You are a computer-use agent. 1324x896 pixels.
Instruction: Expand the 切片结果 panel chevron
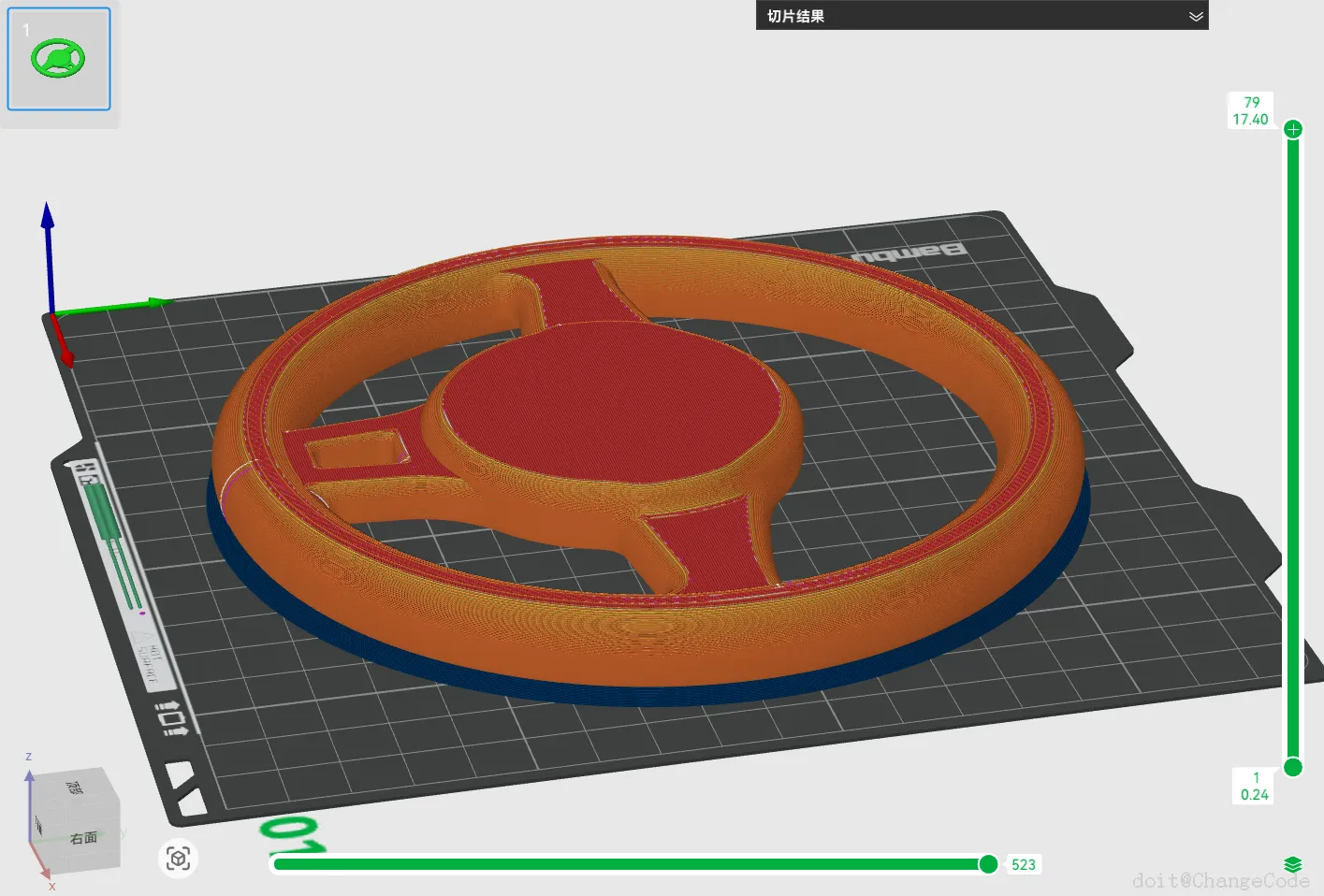coord(1195,16)
